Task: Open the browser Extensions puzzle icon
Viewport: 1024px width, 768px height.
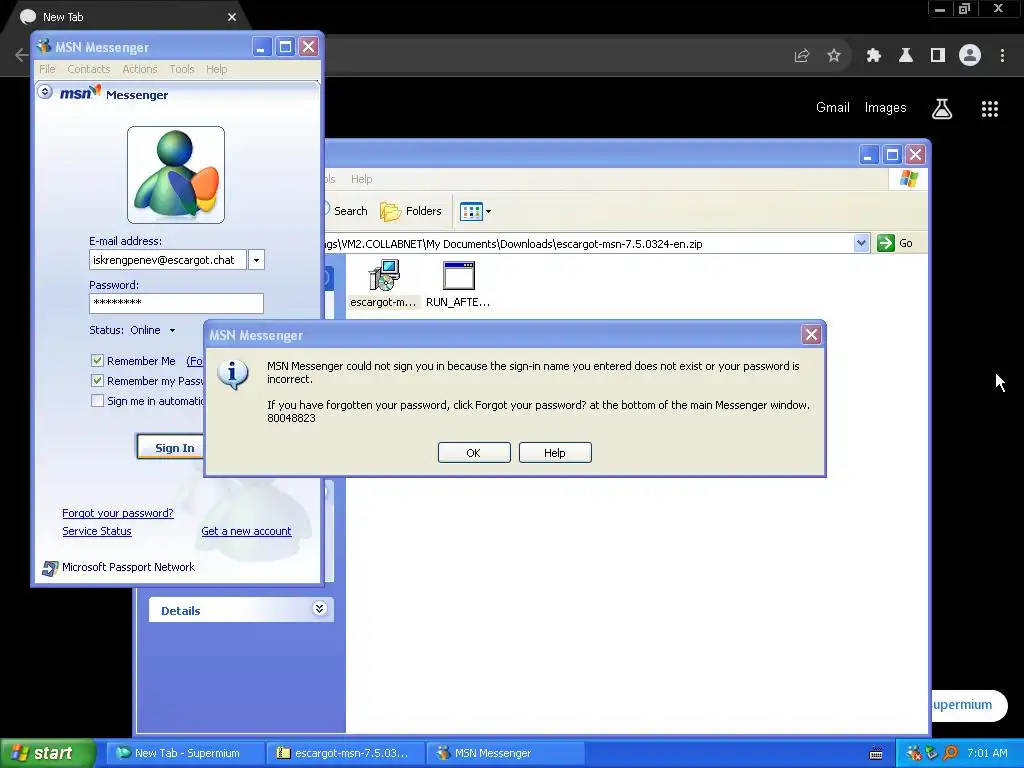Action: 874,56
